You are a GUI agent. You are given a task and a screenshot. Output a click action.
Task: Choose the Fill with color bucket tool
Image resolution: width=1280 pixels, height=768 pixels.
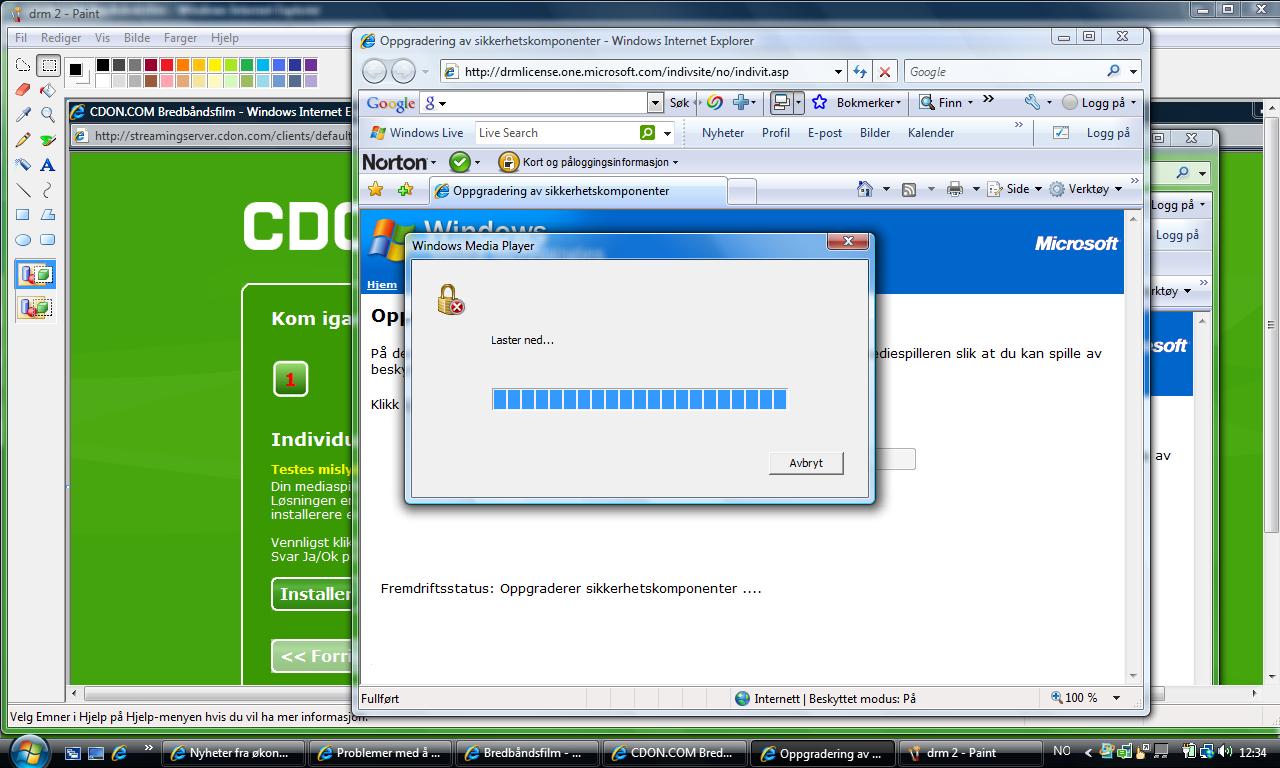point(48,90)
